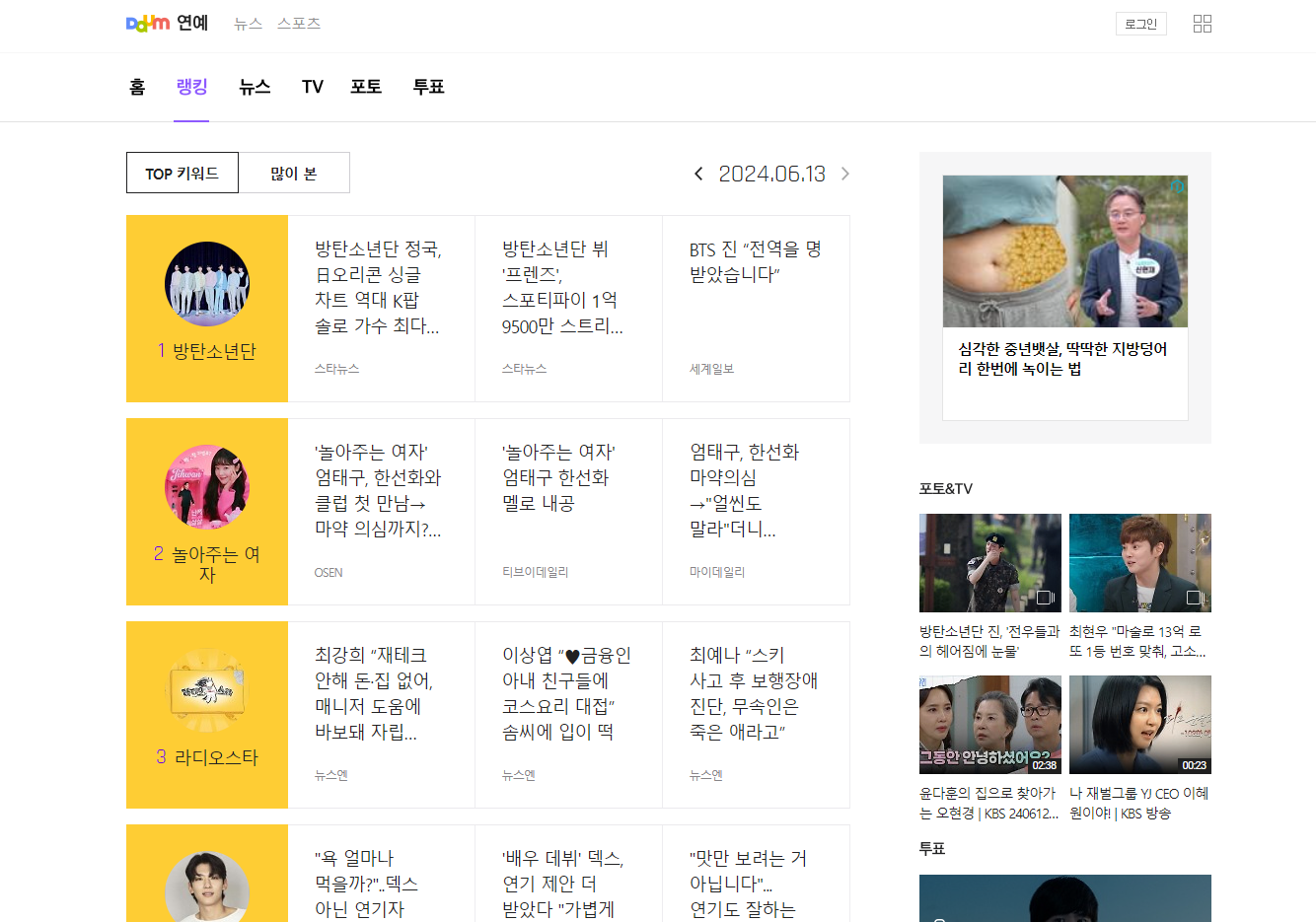This screenshot has width=1316, height=922.
Task: Play the 02:38 KBS video thumbnail
Action: 990,725
